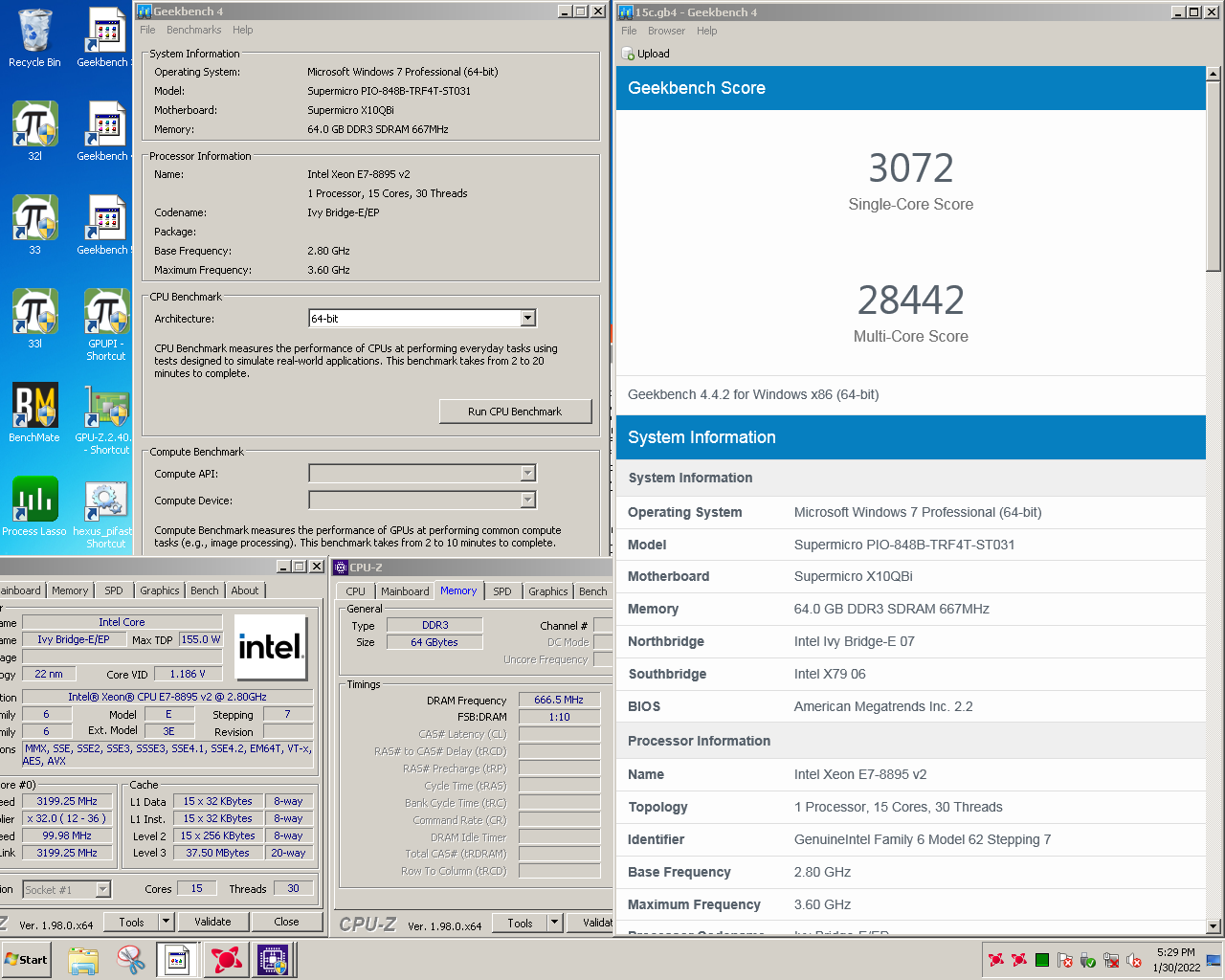The height and width of the screenshot is (980, 1225).
Task: Open the 32l pi benchmark shortcut
Action: pos(34,131)
